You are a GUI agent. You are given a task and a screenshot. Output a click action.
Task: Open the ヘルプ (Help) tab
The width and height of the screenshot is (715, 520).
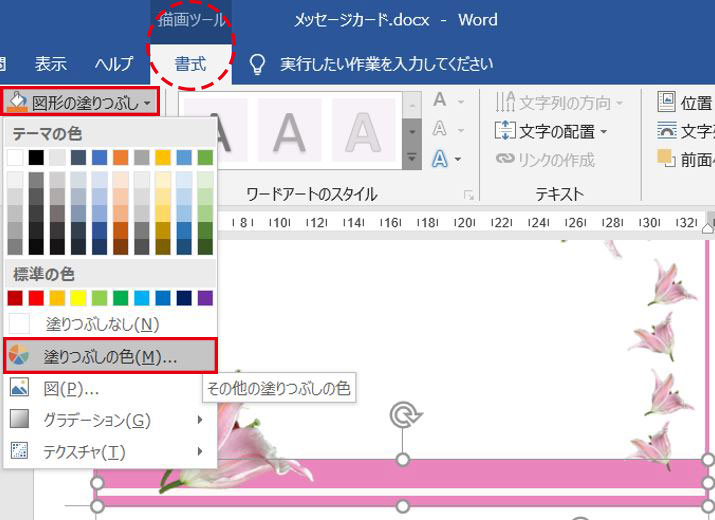[x=114, y=64]
